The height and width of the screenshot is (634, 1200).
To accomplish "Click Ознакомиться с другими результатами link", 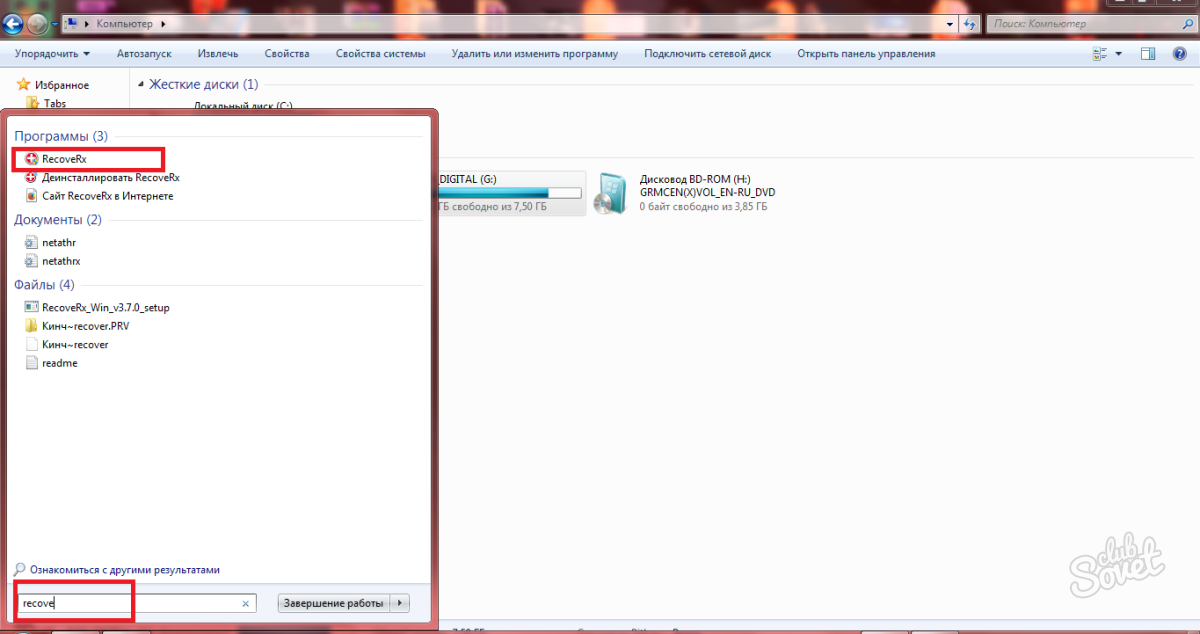I will (124, 570).
